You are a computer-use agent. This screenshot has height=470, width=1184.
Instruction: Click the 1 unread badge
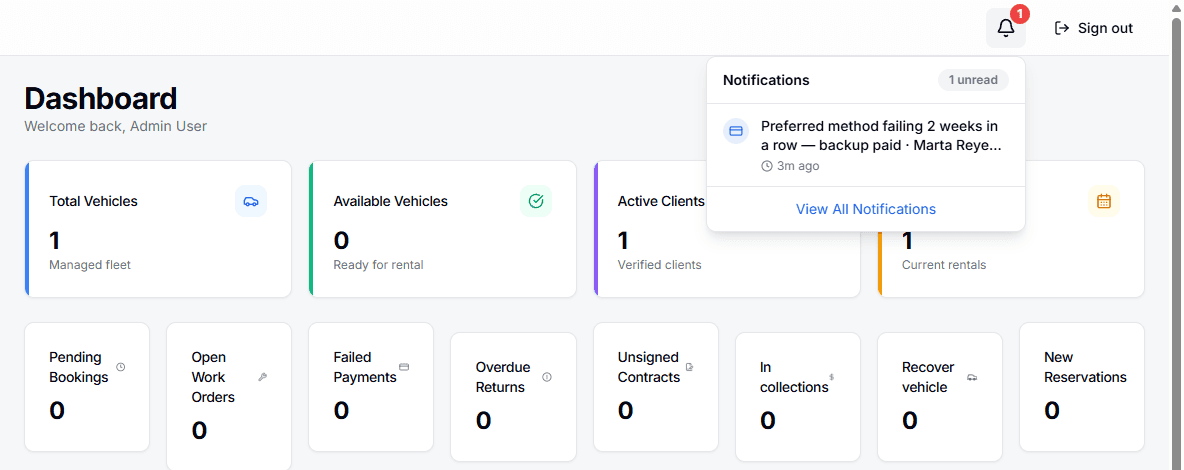pyautogui.click(x=973, y=80)
